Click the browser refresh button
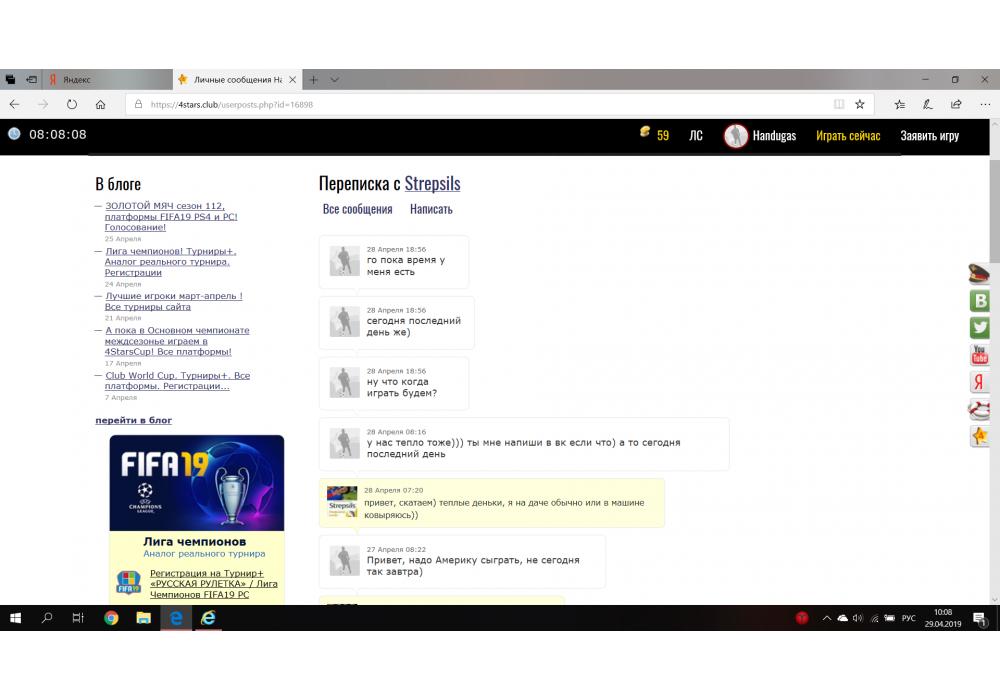Image resolution: width=1000 pixels, height=700 pixels. 72,104
